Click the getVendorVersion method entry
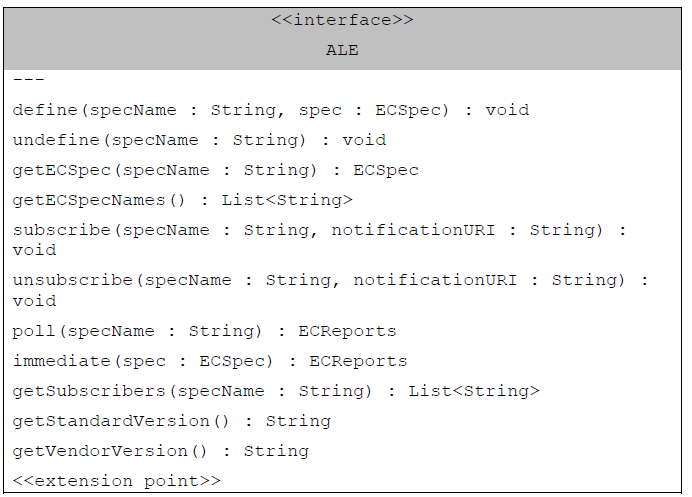 (x=161, y=451)
